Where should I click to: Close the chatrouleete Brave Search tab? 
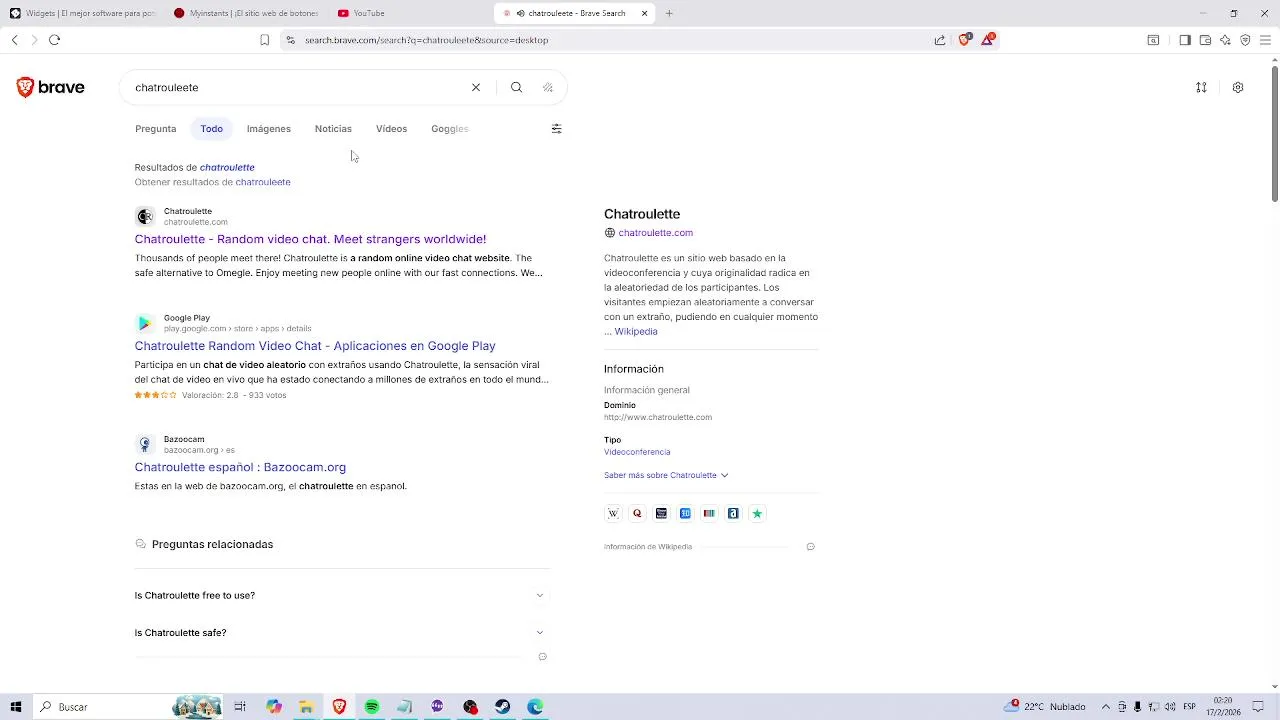644,13
